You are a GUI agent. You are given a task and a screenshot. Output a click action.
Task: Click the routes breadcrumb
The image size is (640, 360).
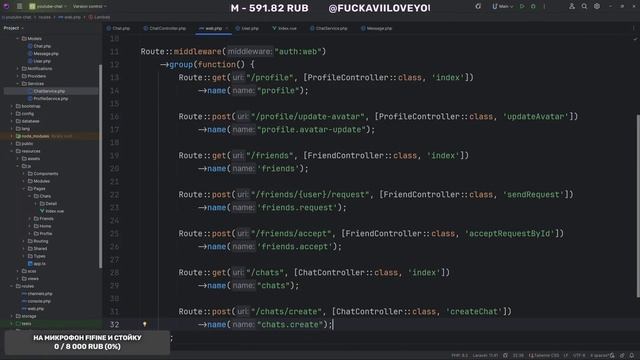(44, 17)
